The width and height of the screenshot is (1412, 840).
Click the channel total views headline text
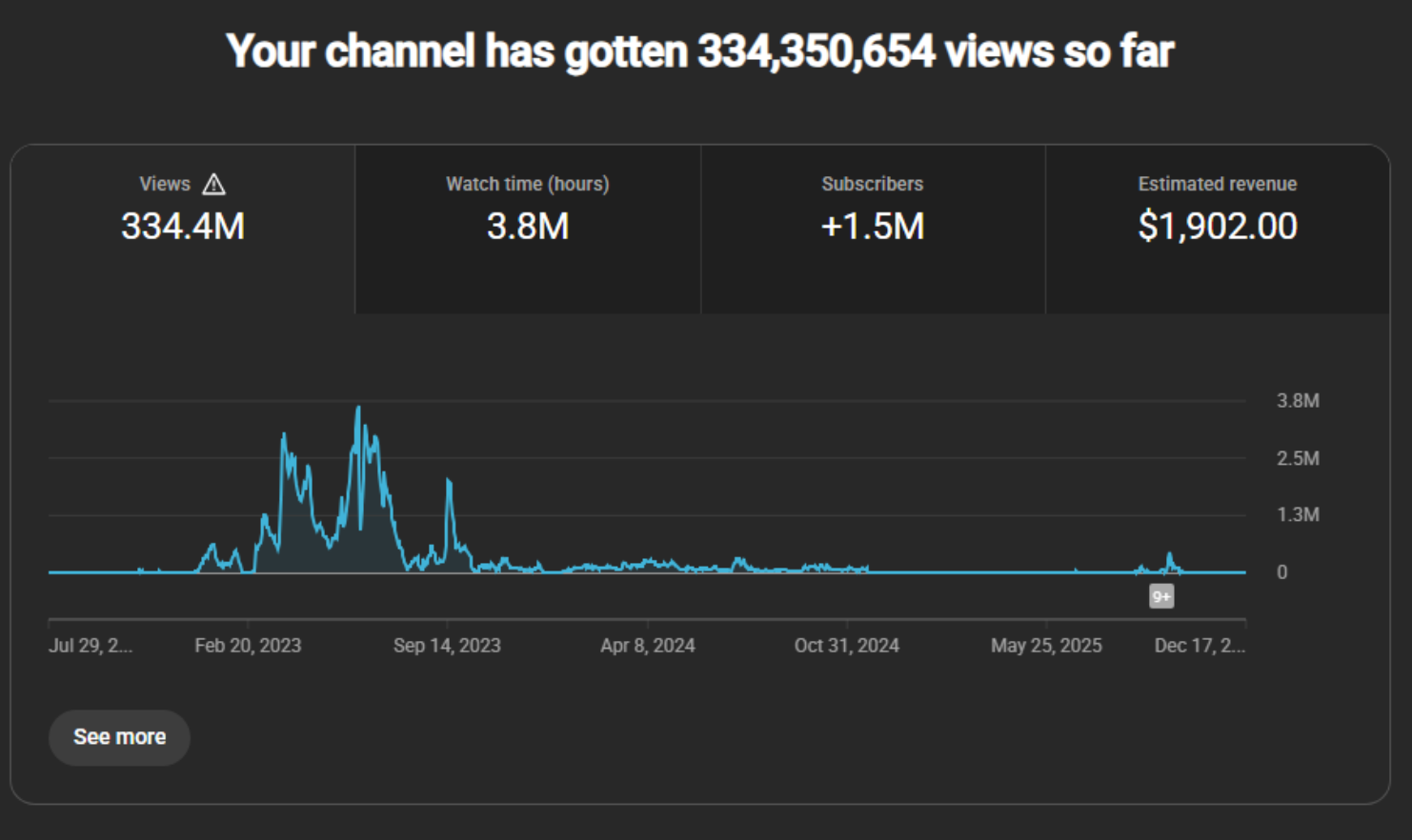point(700,51)
